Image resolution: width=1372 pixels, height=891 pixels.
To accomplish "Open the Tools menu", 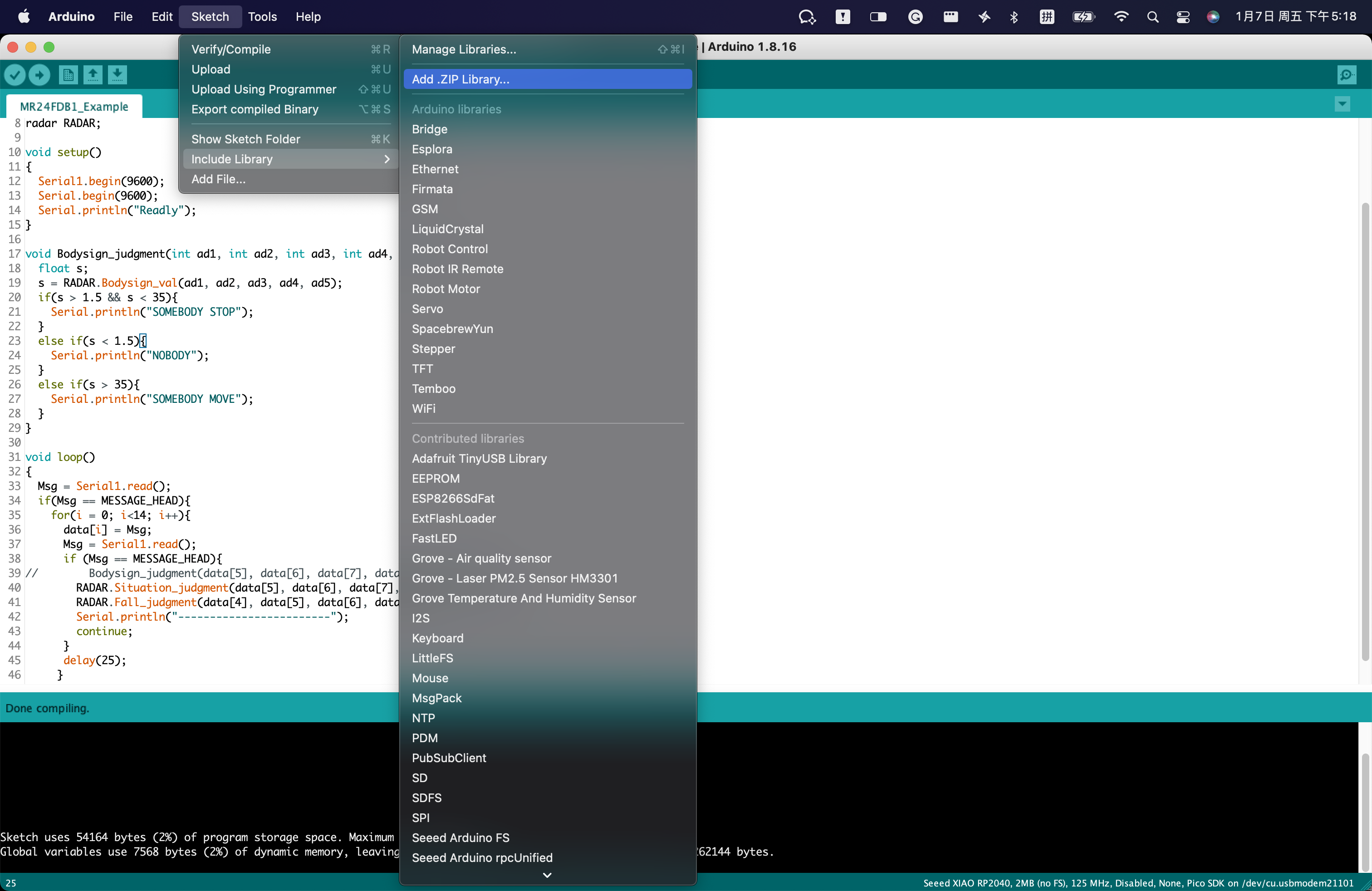I will coord(262,17).
